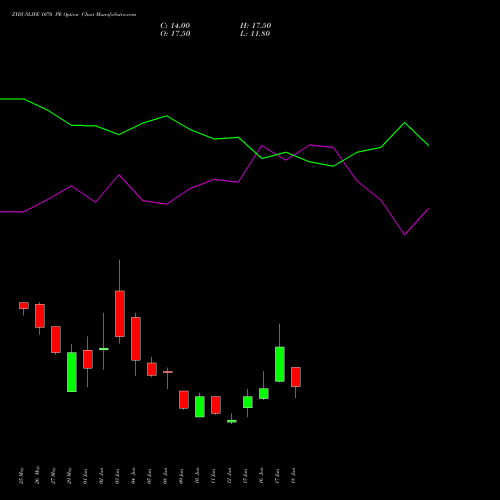Viewport: 500px width, 500px height.
Task: Click the '17 Jun' date label on the axis
Action: (x=278, y=476)
